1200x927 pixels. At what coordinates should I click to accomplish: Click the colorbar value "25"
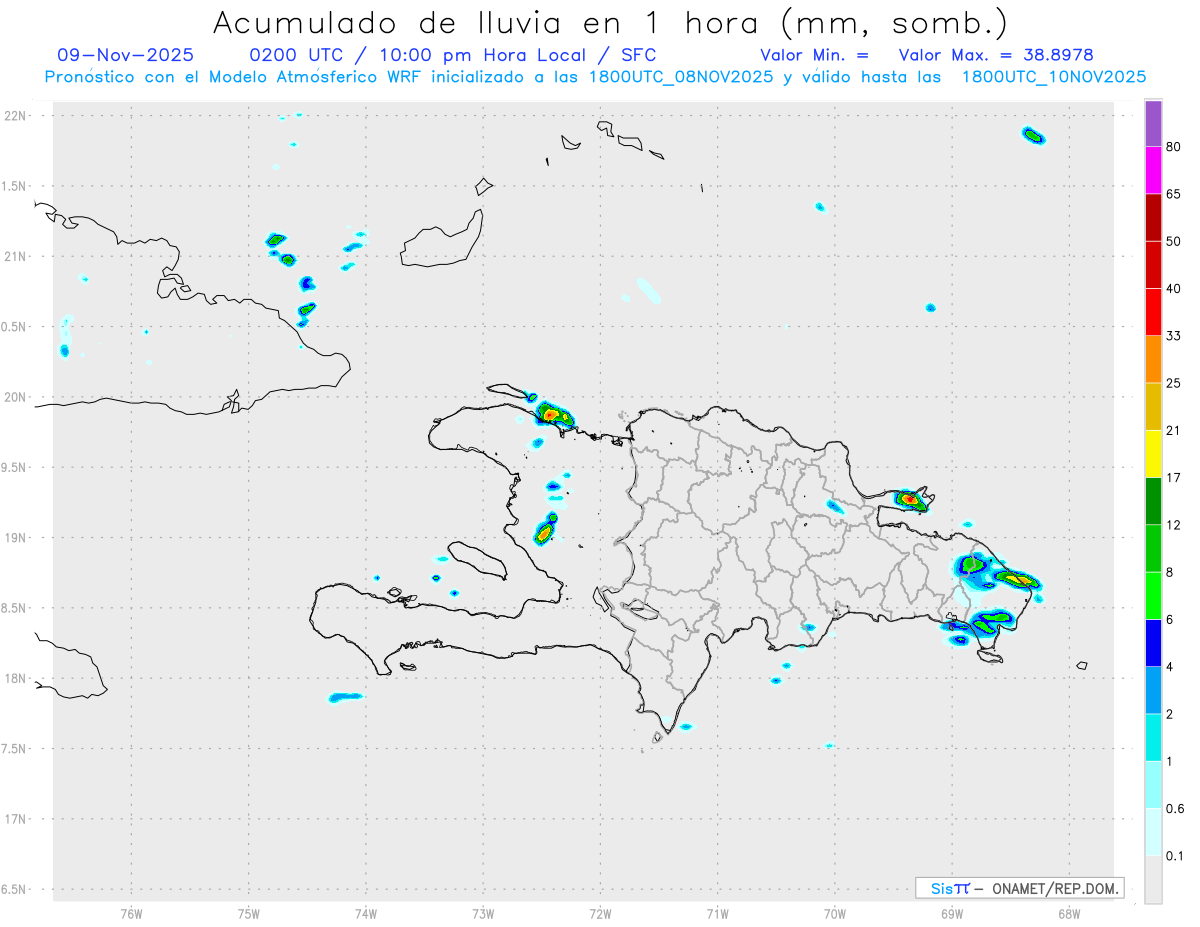pyautogui.click(x=1173, y=382)
